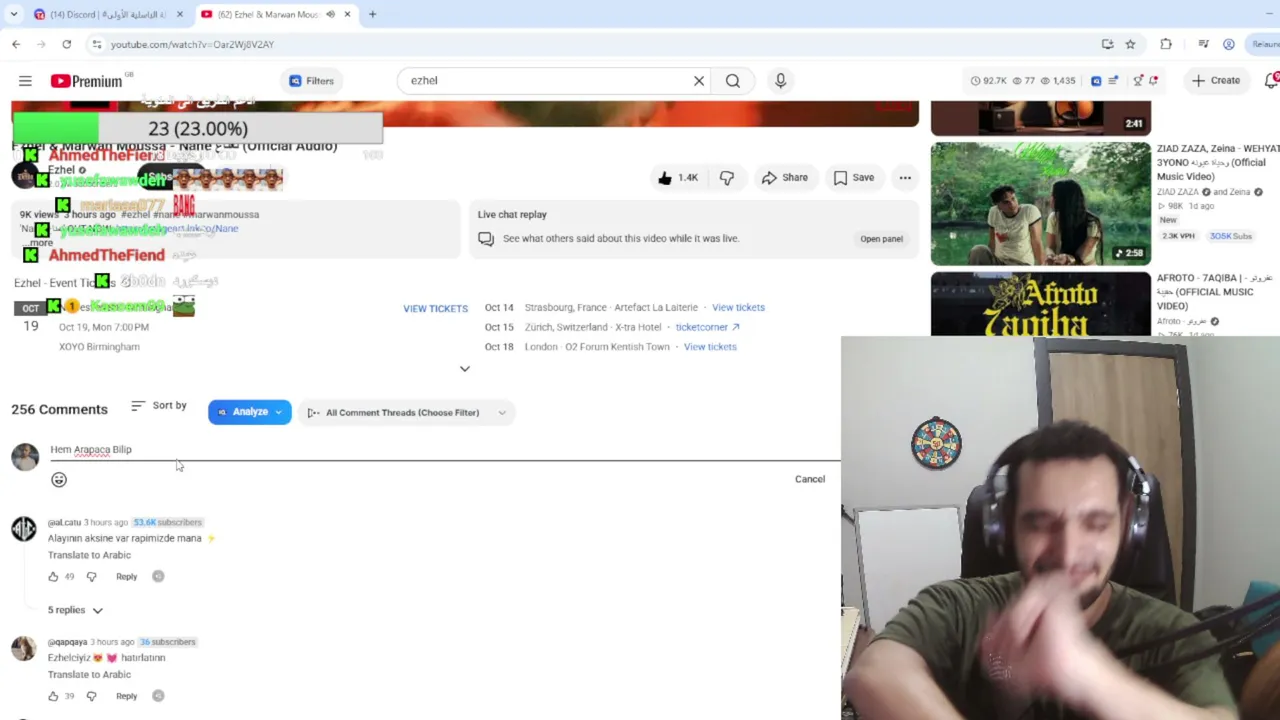Go to YouTube Premium home logo

[86, 81]
